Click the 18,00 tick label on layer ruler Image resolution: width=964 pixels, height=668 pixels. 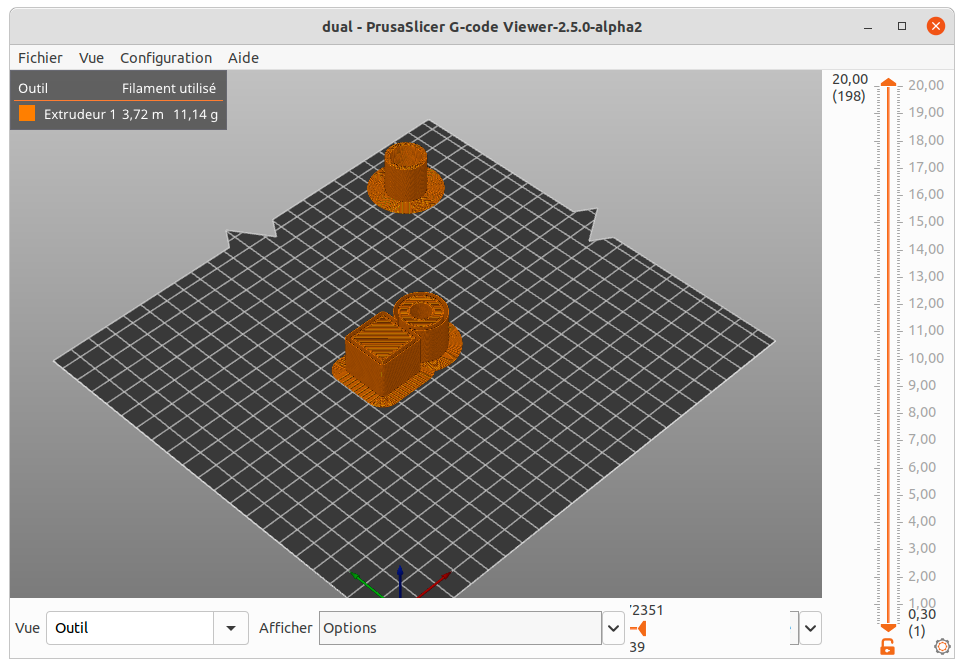coord(926,140)
